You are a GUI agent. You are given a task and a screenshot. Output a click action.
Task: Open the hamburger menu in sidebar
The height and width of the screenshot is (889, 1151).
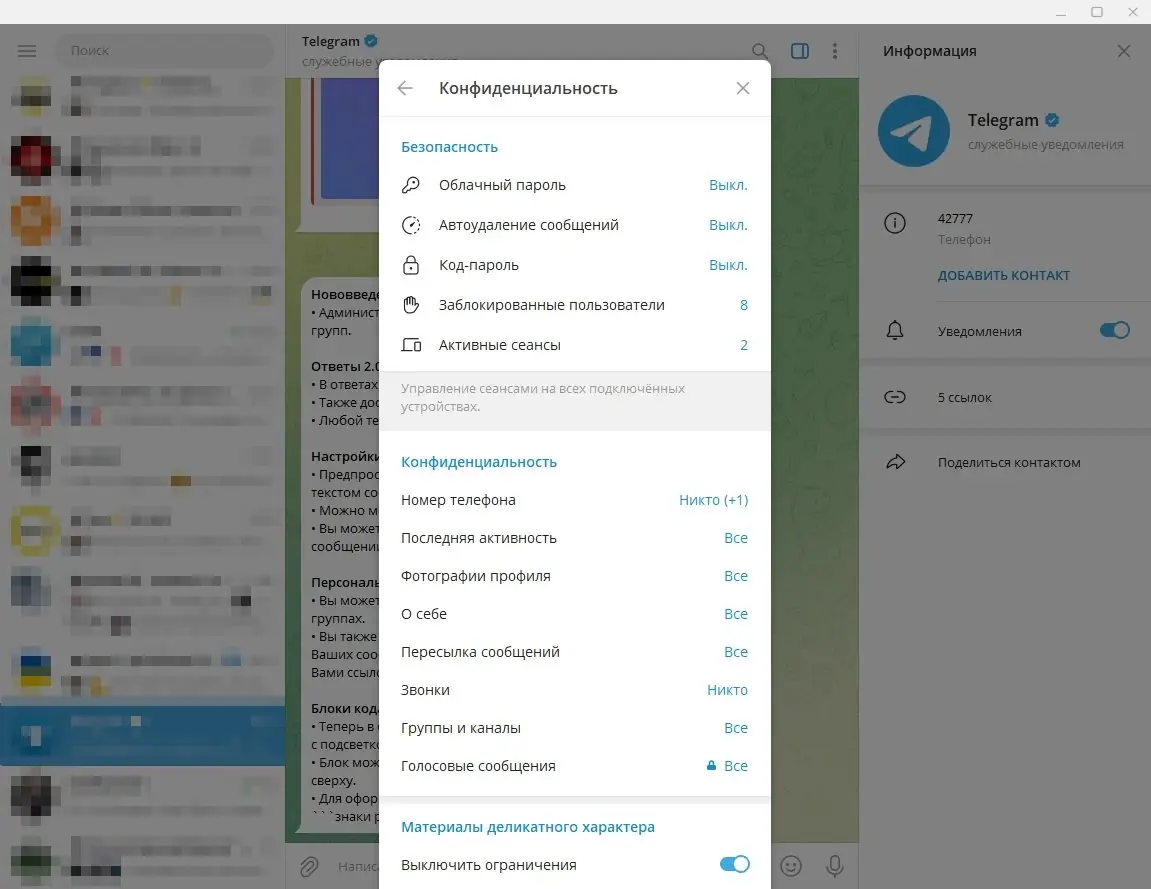(27, 50)
